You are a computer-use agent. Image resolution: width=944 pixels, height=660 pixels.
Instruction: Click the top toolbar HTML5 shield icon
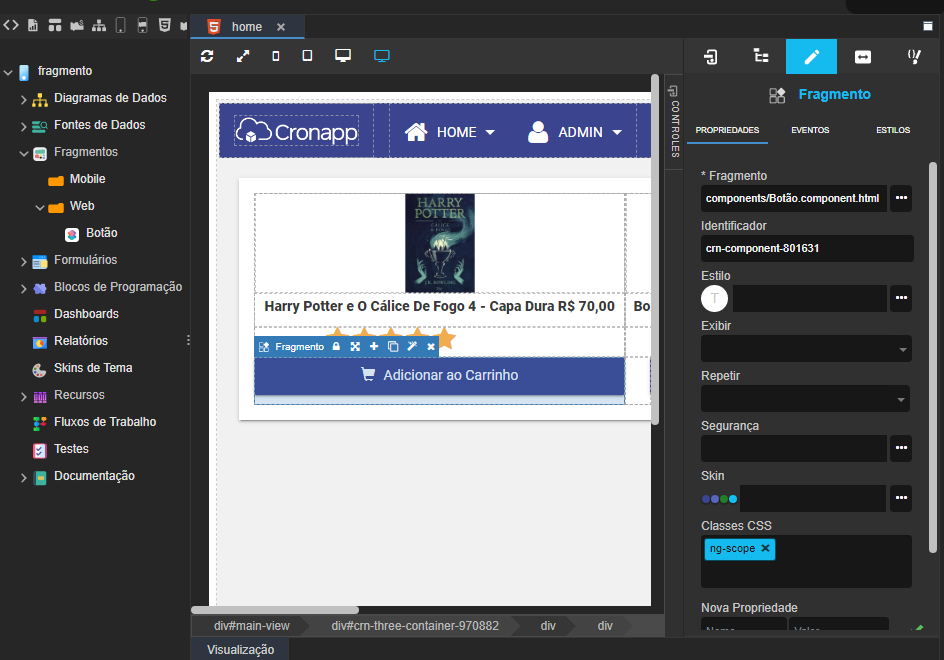coord(164,25)
